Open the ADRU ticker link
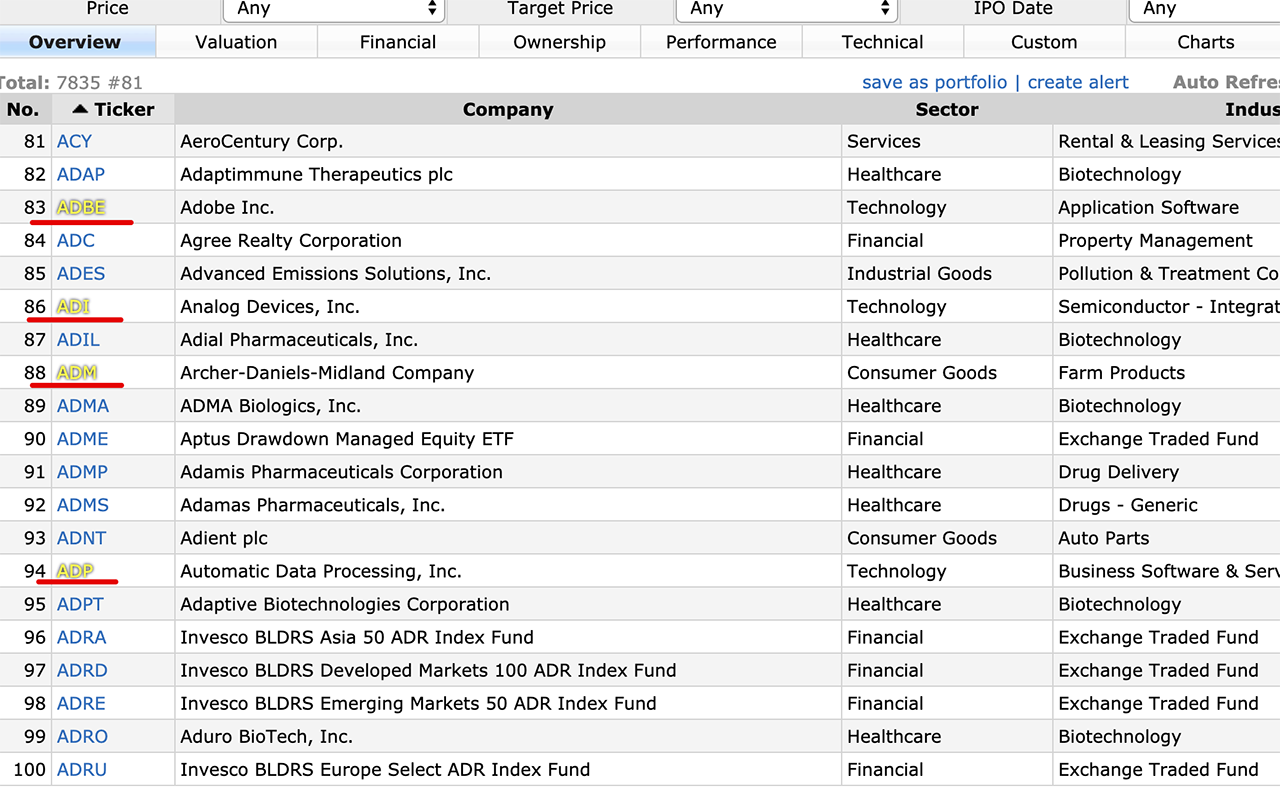 [82, 769]
